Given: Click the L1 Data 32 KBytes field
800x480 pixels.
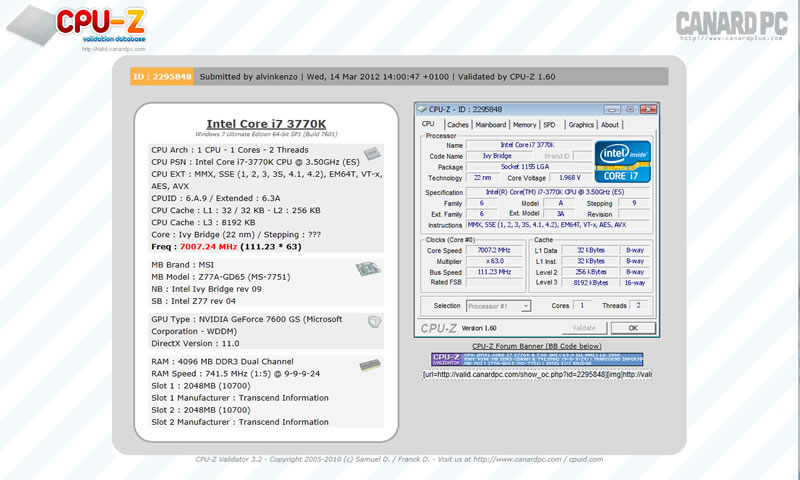Looking at the screenshot, I should [590, 250].
